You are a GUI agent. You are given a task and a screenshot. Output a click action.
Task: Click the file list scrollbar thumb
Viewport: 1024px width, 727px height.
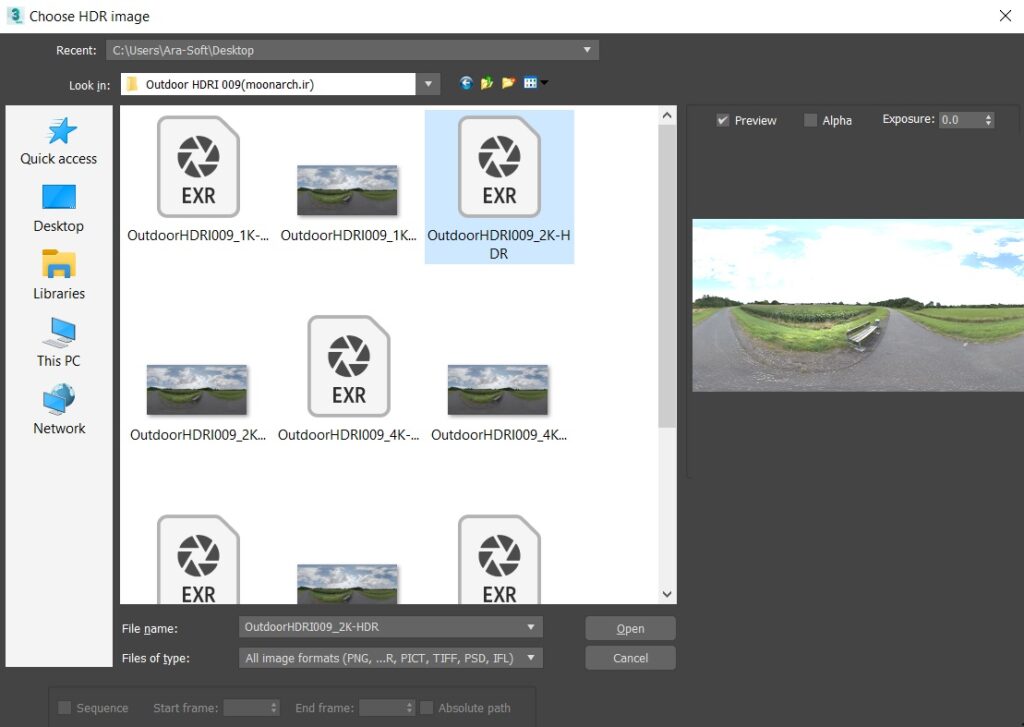tap(667, 276)
